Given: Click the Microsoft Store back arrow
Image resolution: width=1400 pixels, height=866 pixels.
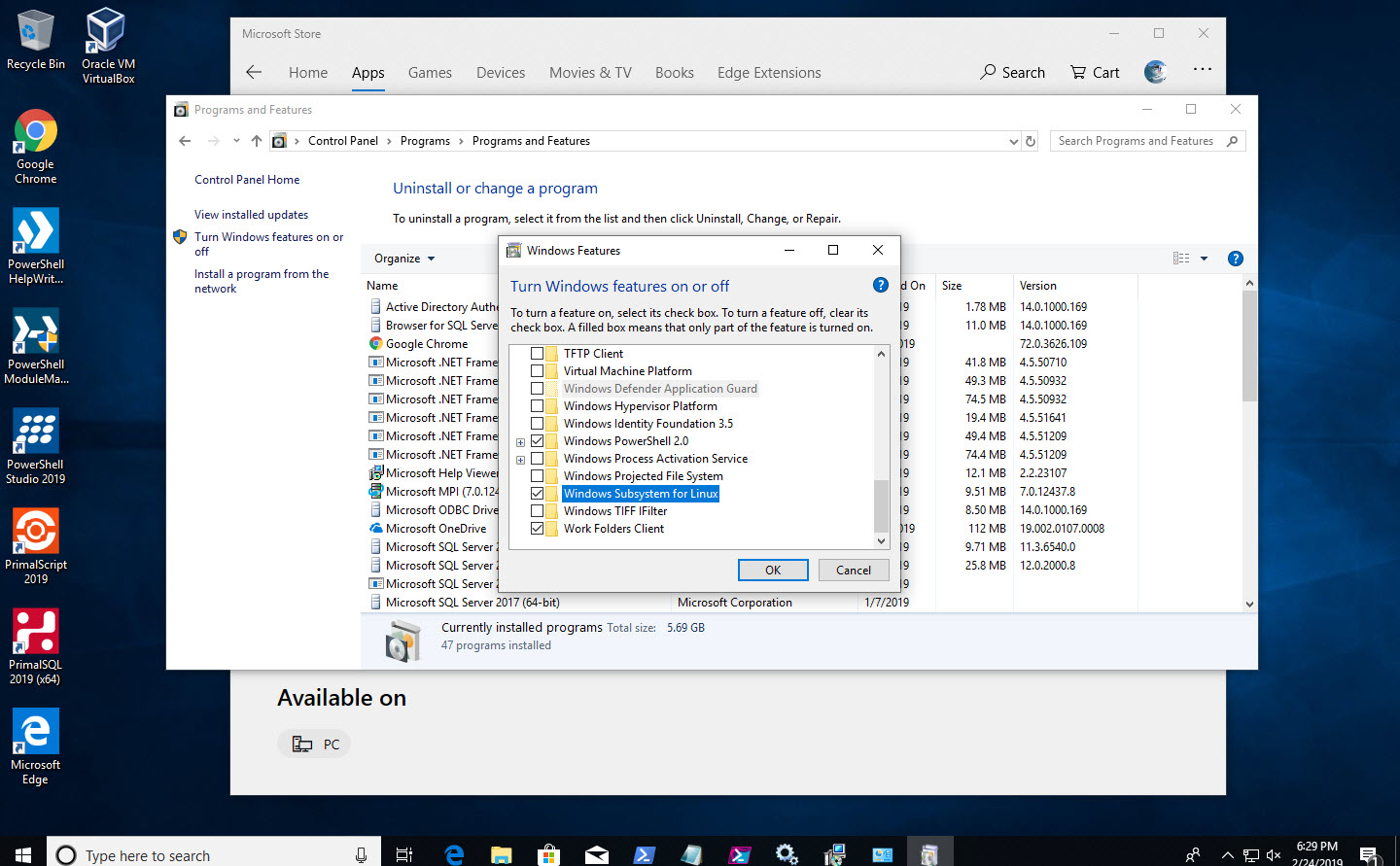Looking at the screenshot, I should coord(254,72).
